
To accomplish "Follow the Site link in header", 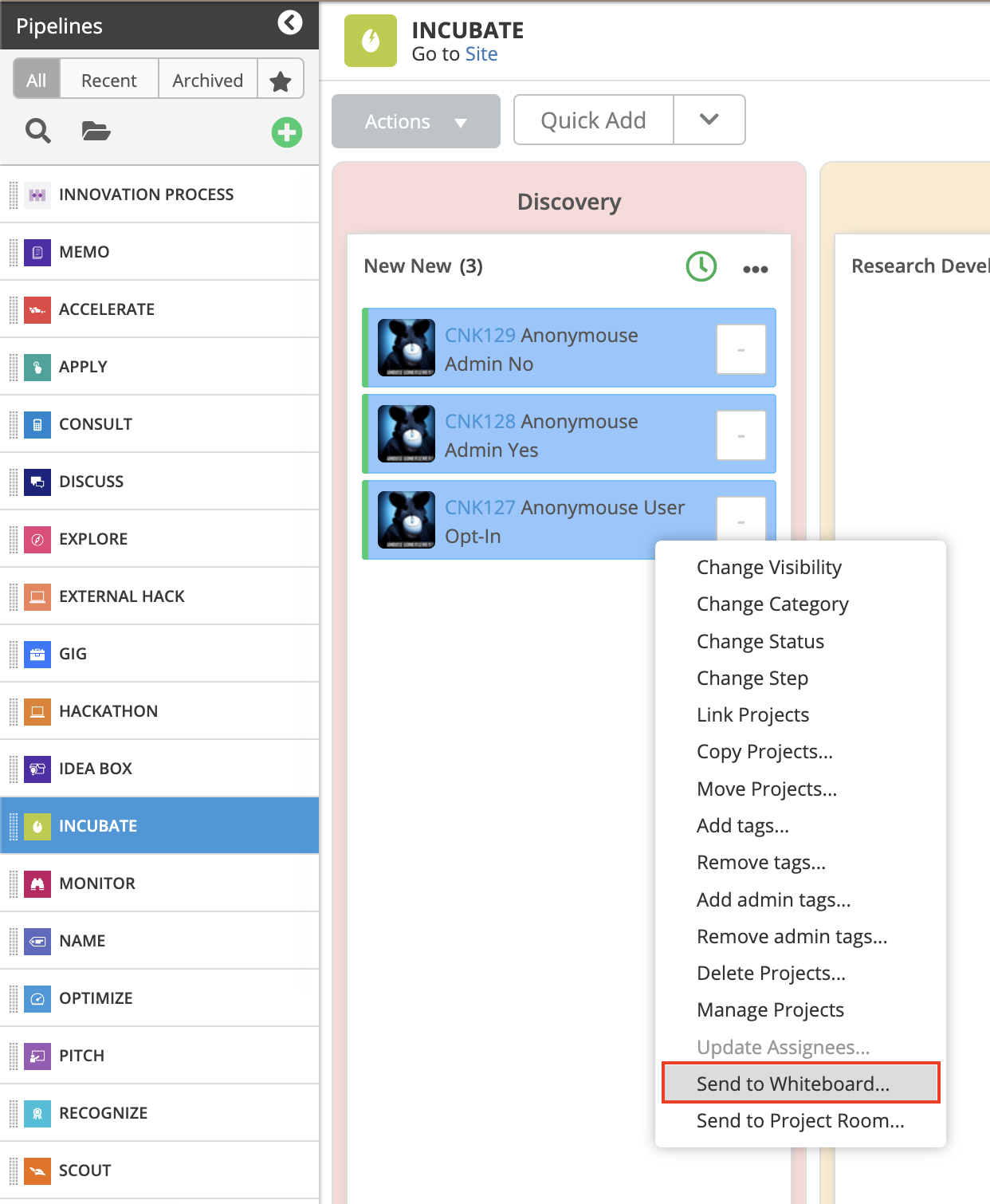I will pos(481,54).
